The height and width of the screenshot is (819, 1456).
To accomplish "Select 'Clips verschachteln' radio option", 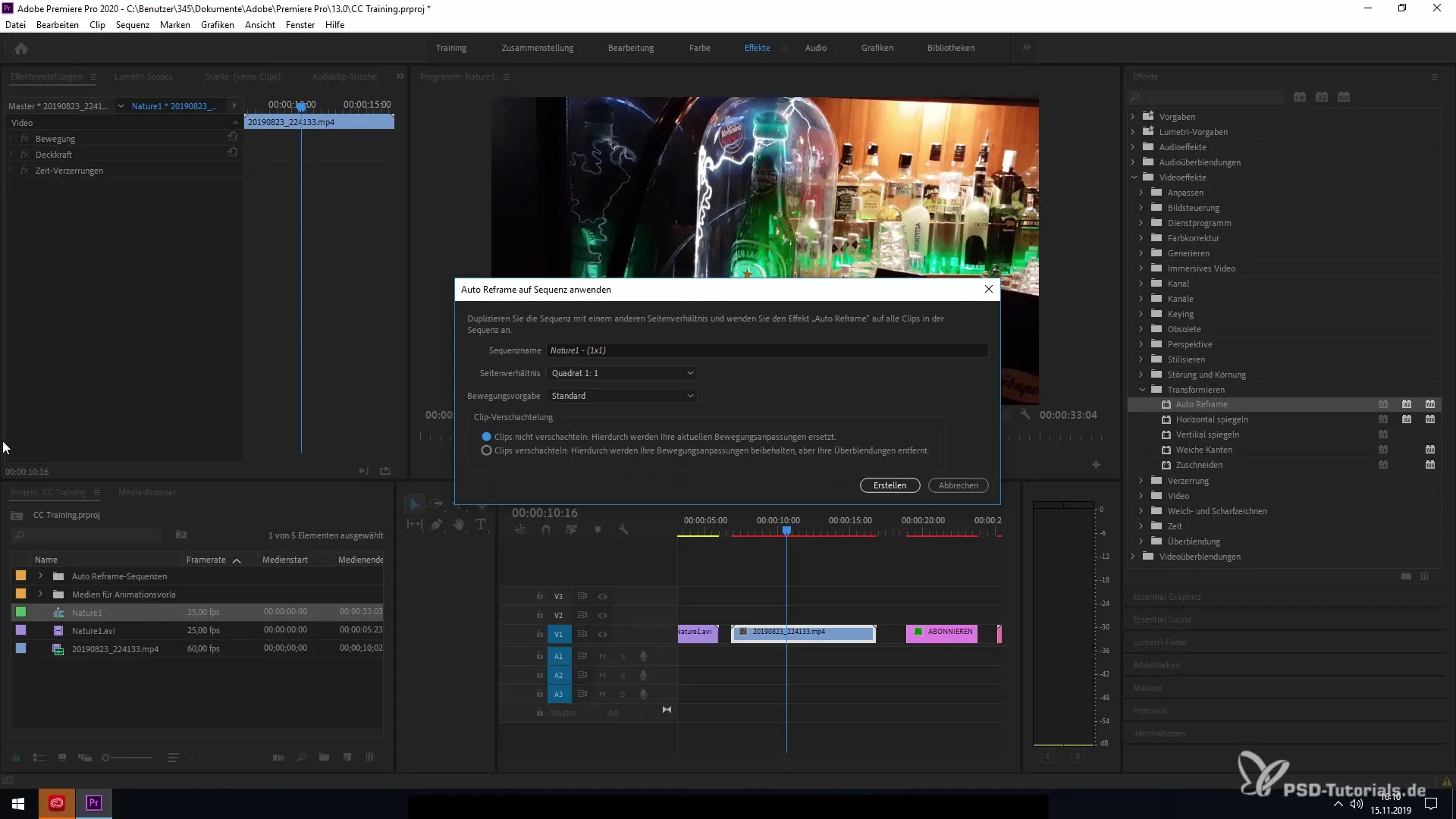I will [487, 450].
